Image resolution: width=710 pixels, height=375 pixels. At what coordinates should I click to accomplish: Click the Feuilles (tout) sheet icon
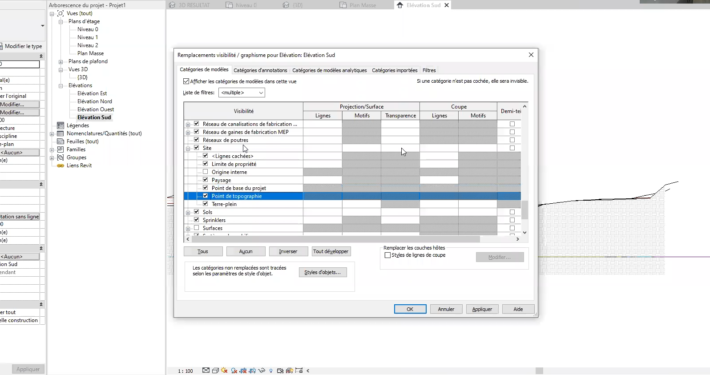pos(60,141)
